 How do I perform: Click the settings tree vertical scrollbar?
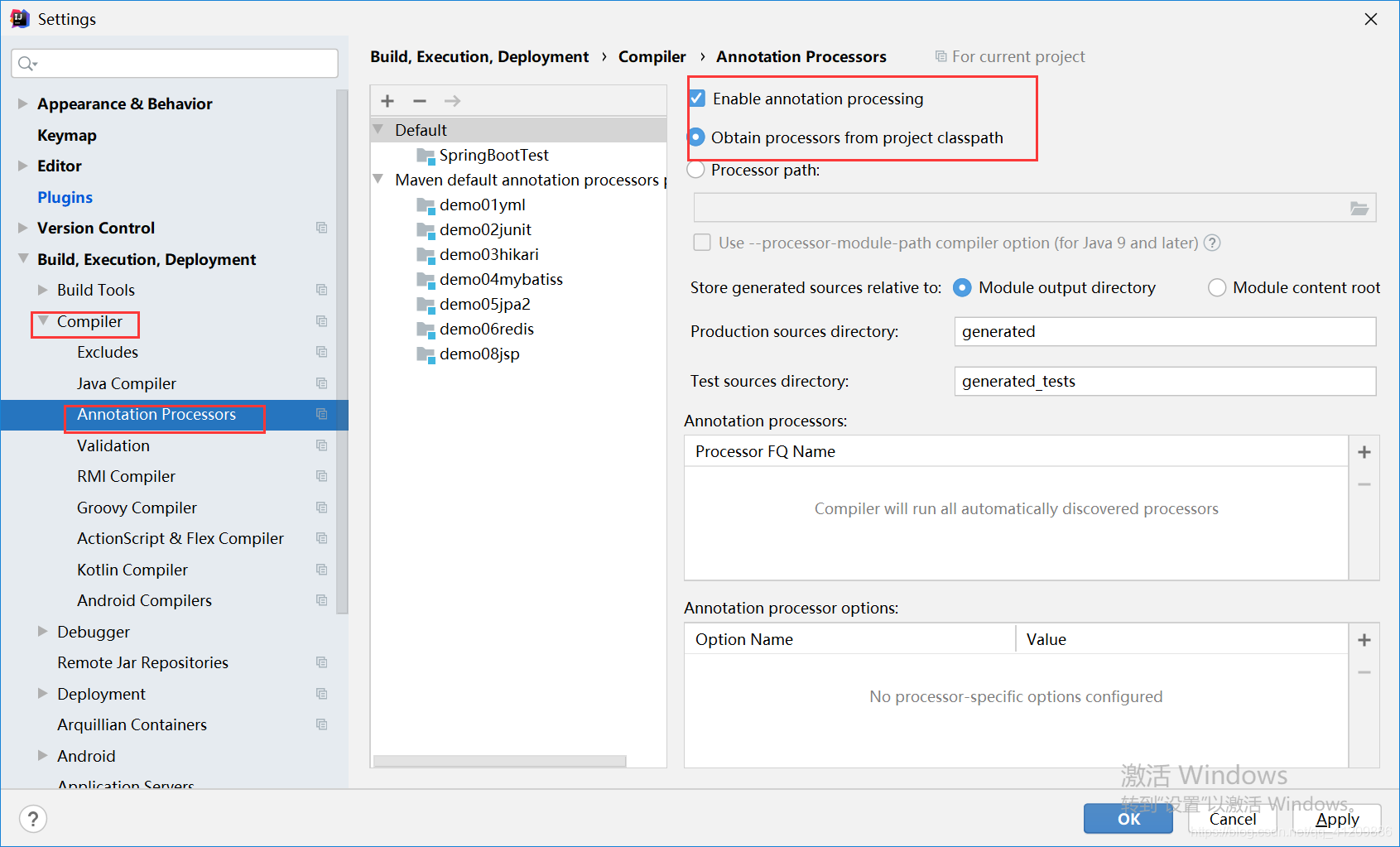[343, 350]
